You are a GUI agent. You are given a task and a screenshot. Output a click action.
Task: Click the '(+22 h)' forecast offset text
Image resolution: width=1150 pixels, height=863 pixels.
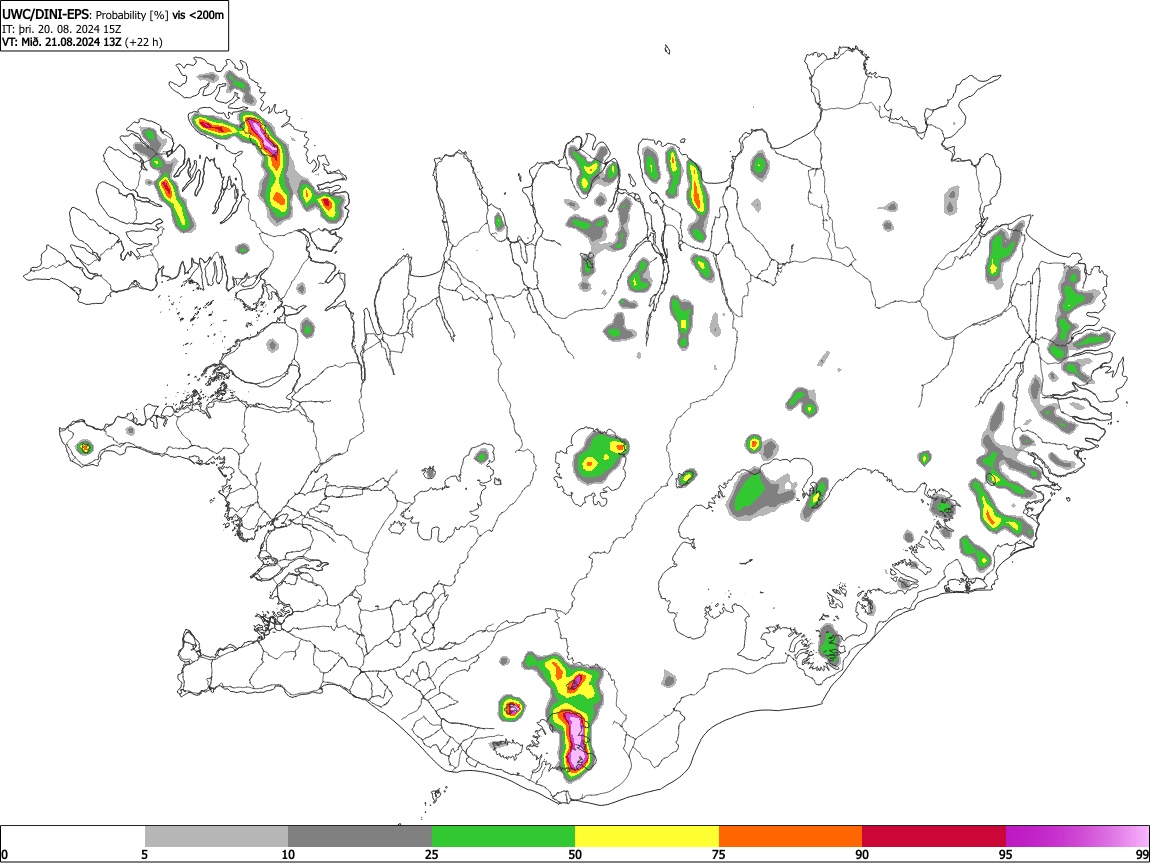(x=144, y=42)
